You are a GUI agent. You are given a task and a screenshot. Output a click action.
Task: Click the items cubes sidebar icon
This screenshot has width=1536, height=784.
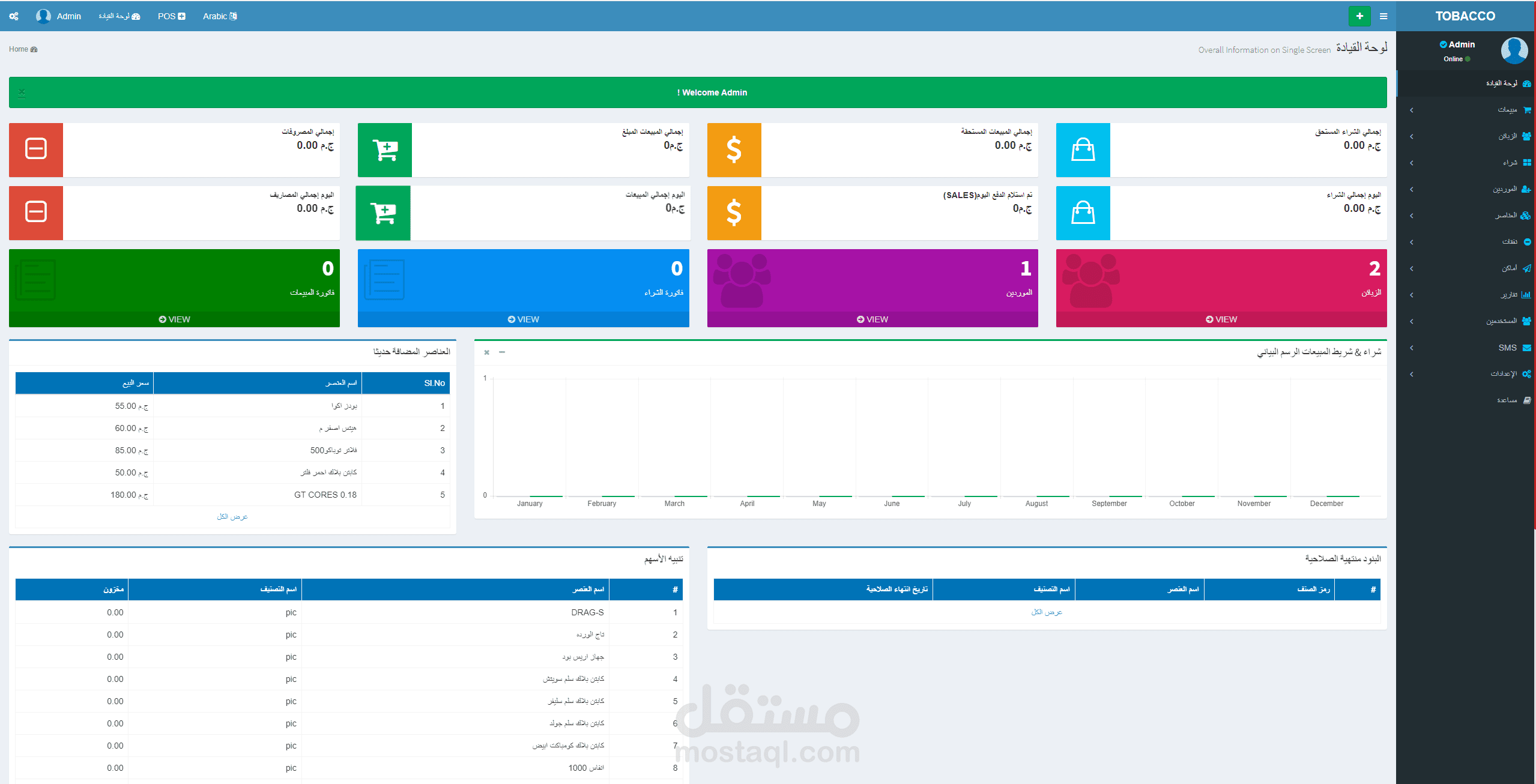click(1526, 216)
